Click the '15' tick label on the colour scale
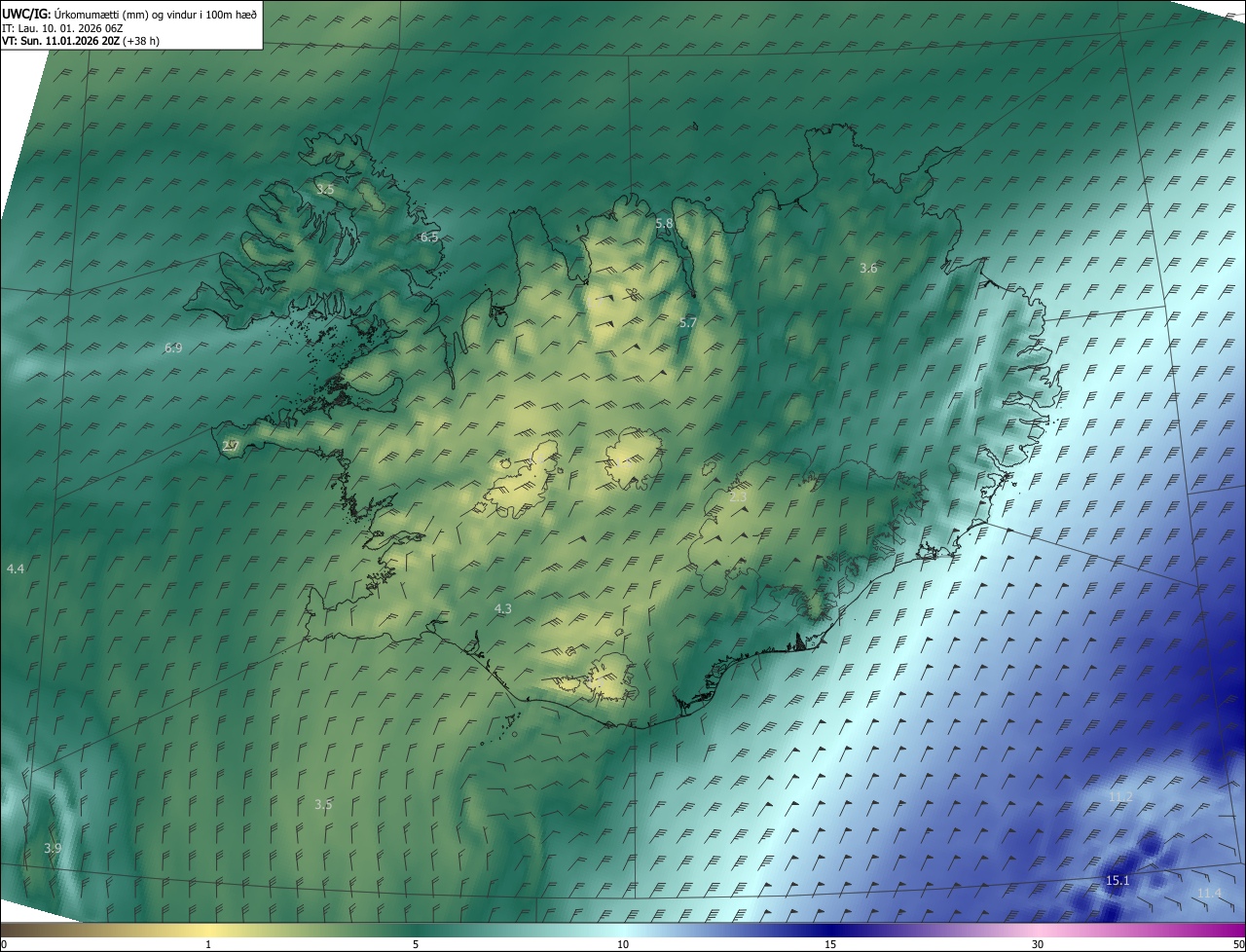The height and width of the screenshot is (952, 1246). click(830, 944)
